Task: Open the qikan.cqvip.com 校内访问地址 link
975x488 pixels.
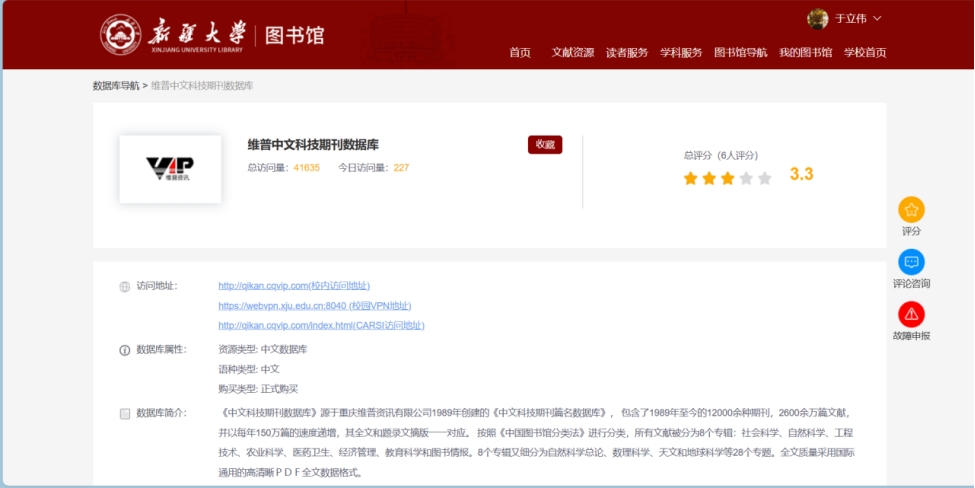Action: click(x=294, y=286)
